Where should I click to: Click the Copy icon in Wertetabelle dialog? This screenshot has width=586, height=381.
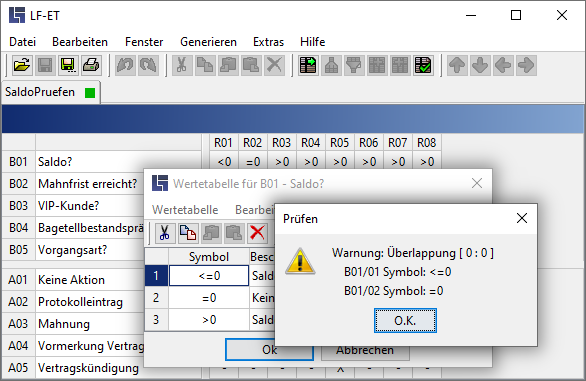coord(188,233)
